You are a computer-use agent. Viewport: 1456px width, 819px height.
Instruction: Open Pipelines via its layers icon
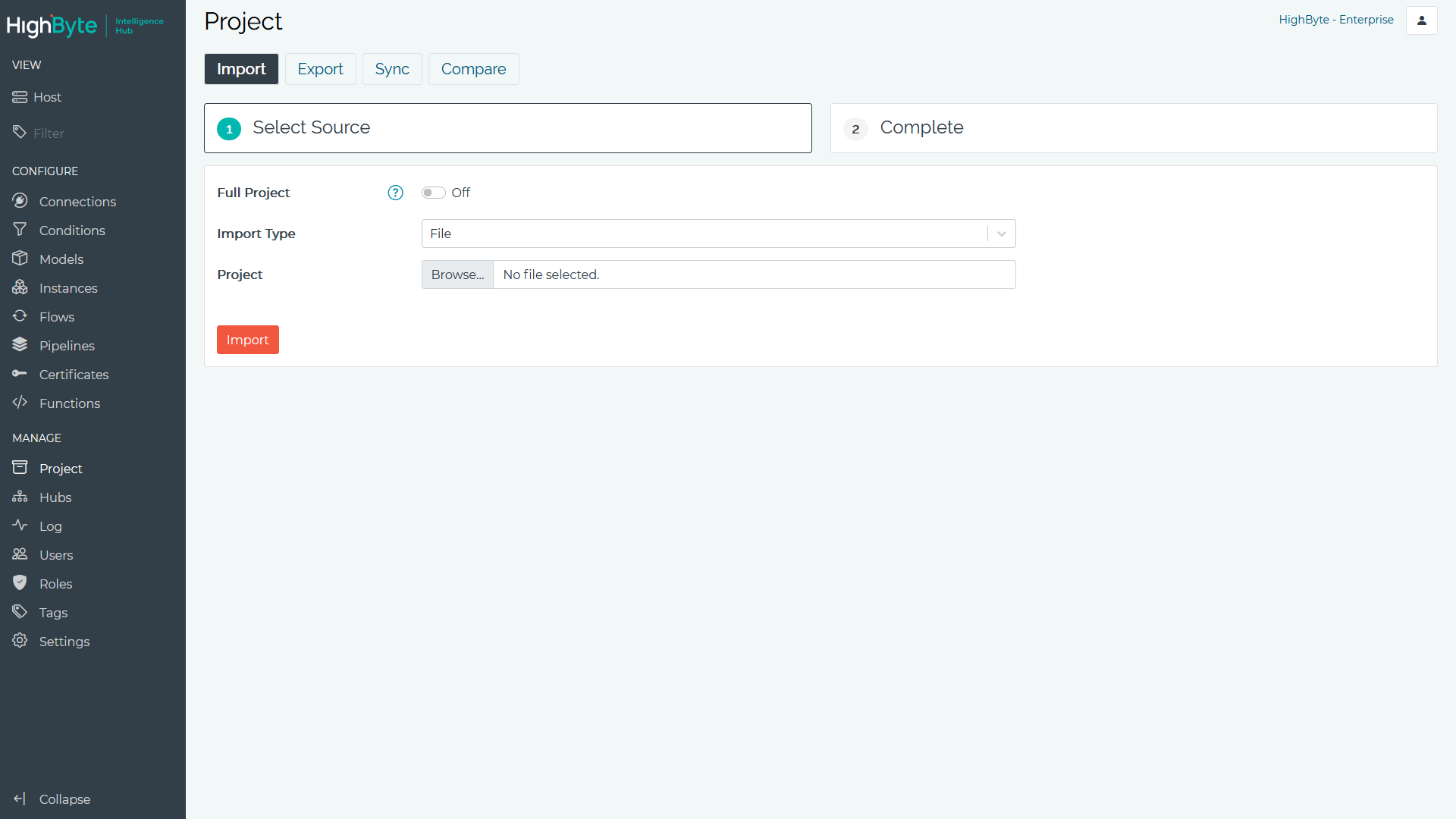[x=20, y=345]
